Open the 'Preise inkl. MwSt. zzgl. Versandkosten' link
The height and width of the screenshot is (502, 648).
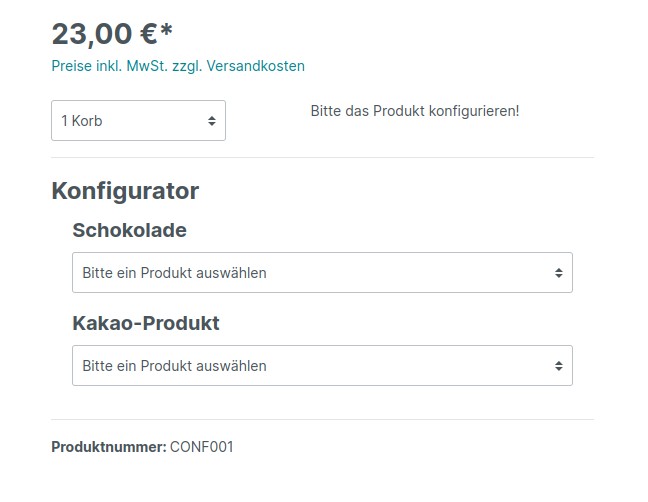tap(178, 66)
